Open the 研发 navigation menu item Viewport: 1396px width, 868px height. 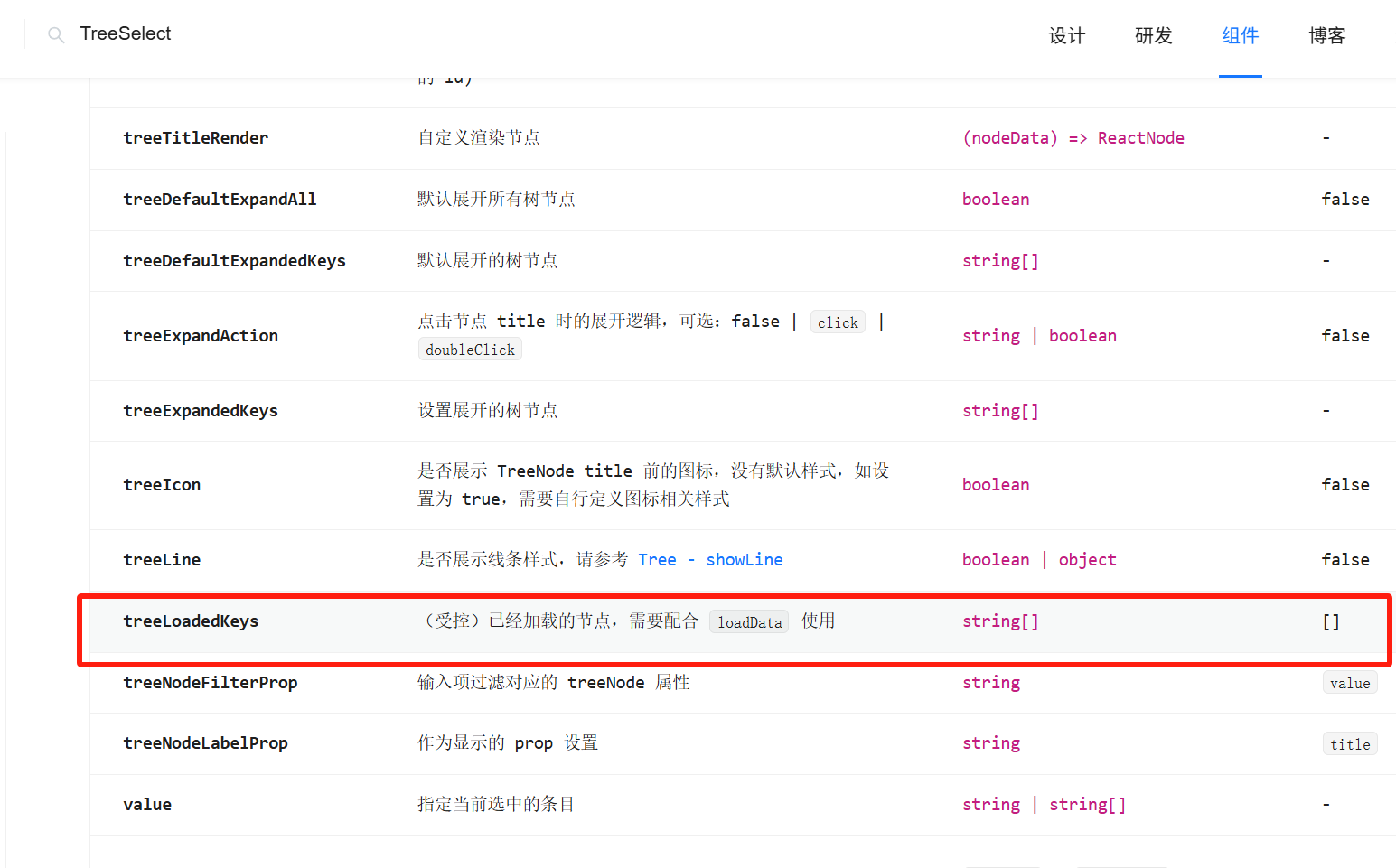[x=1152, y=36]
